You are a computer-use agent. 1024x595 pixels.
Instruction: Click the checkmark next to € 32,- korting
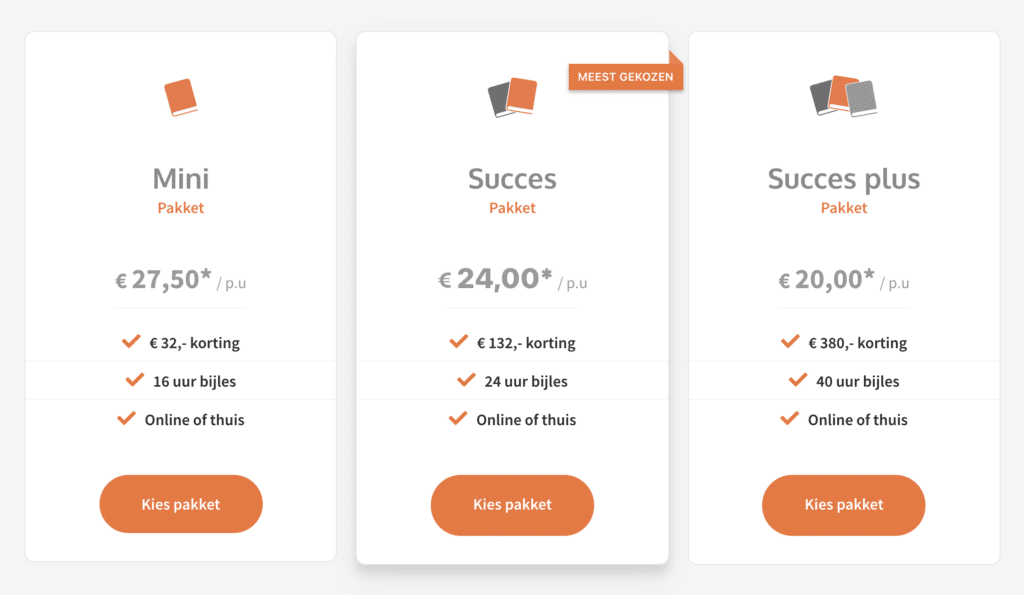131,342
